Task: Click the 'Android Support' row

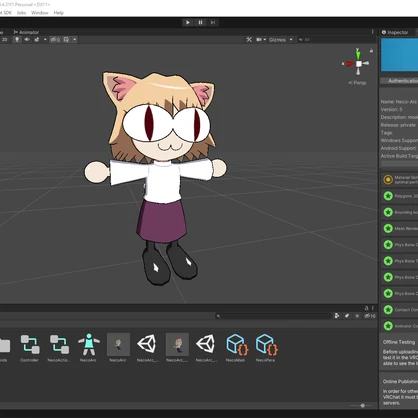Action: [x=399, y=148]
